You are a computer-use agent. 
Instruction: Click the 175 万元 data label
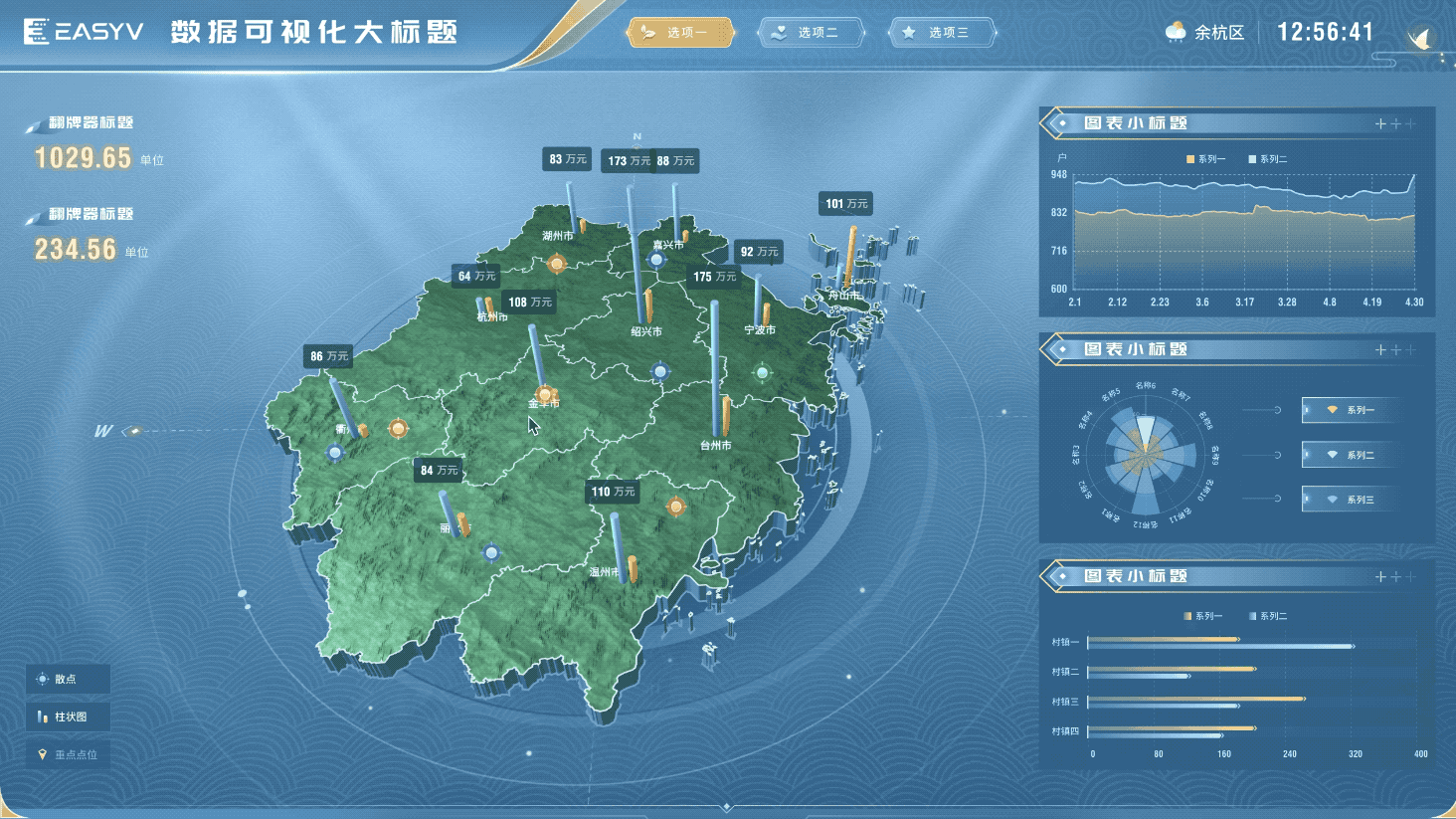tap(715, 277)
